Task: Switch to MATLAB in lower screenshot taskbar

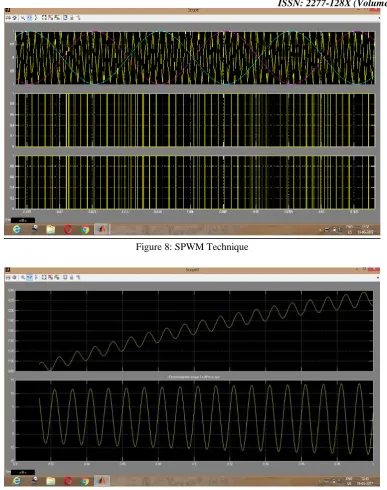Action: coord(102,481)
